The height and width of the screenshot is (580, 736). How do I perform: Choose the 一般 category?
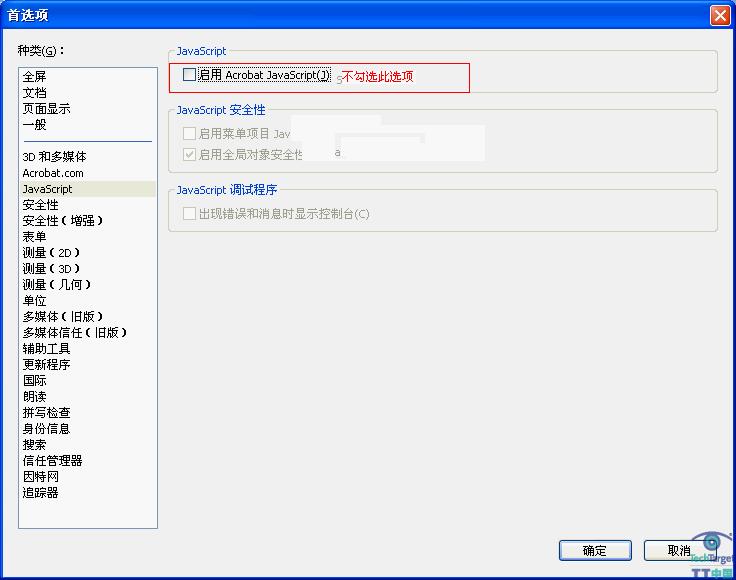pyautogui.click(x=35, y=125)
